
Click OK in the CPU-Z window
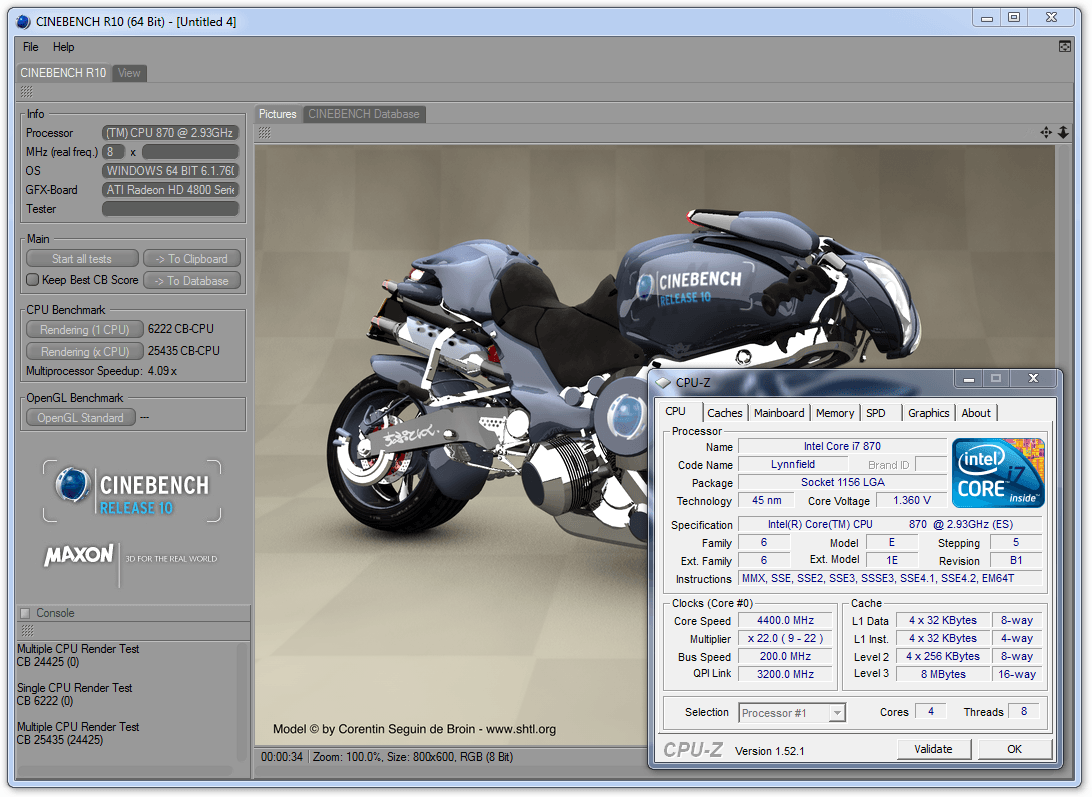tap(1015, 749)
